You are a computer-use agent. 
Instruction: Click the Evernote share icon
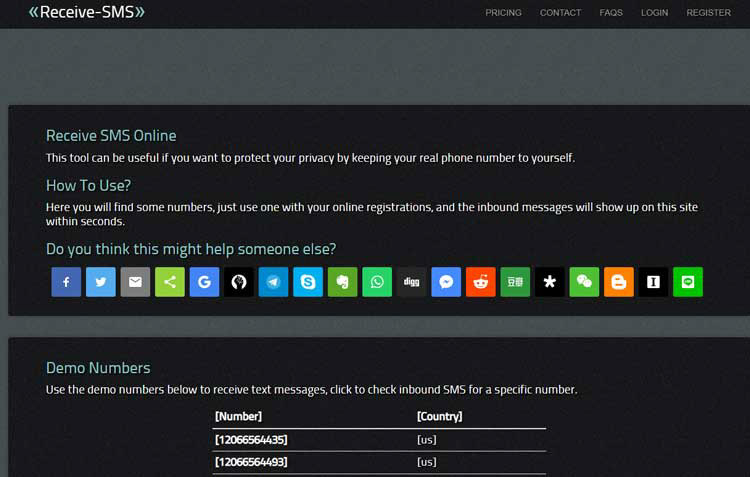tap(342, 282)
